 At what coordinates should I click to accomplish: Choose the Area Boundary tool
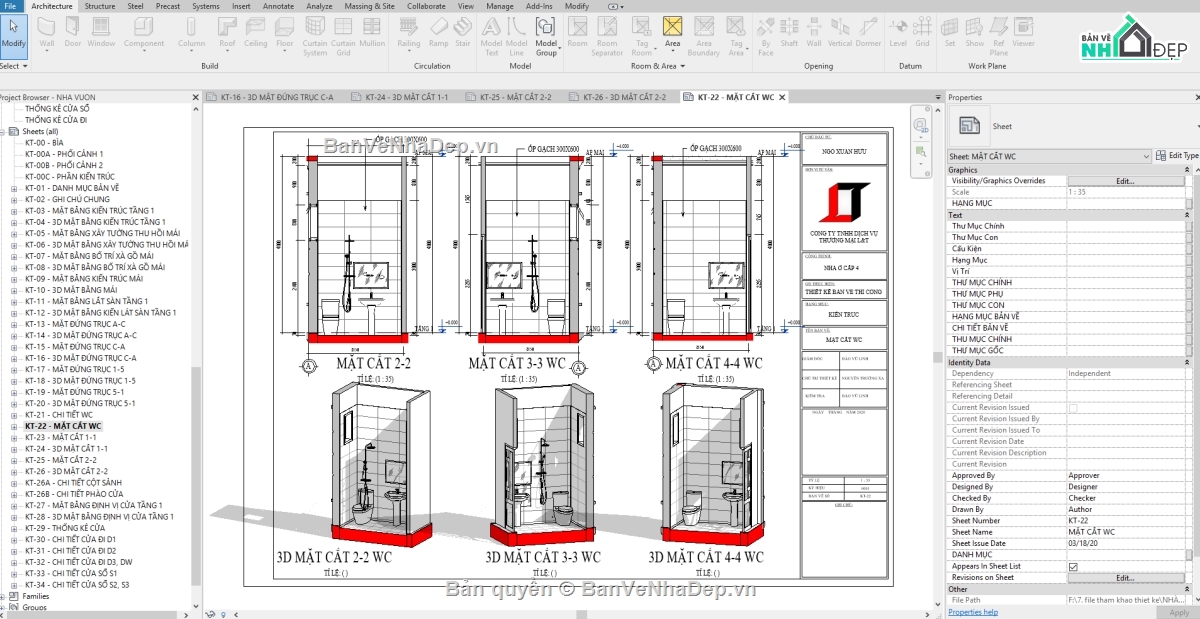click(x=703, y=37)
